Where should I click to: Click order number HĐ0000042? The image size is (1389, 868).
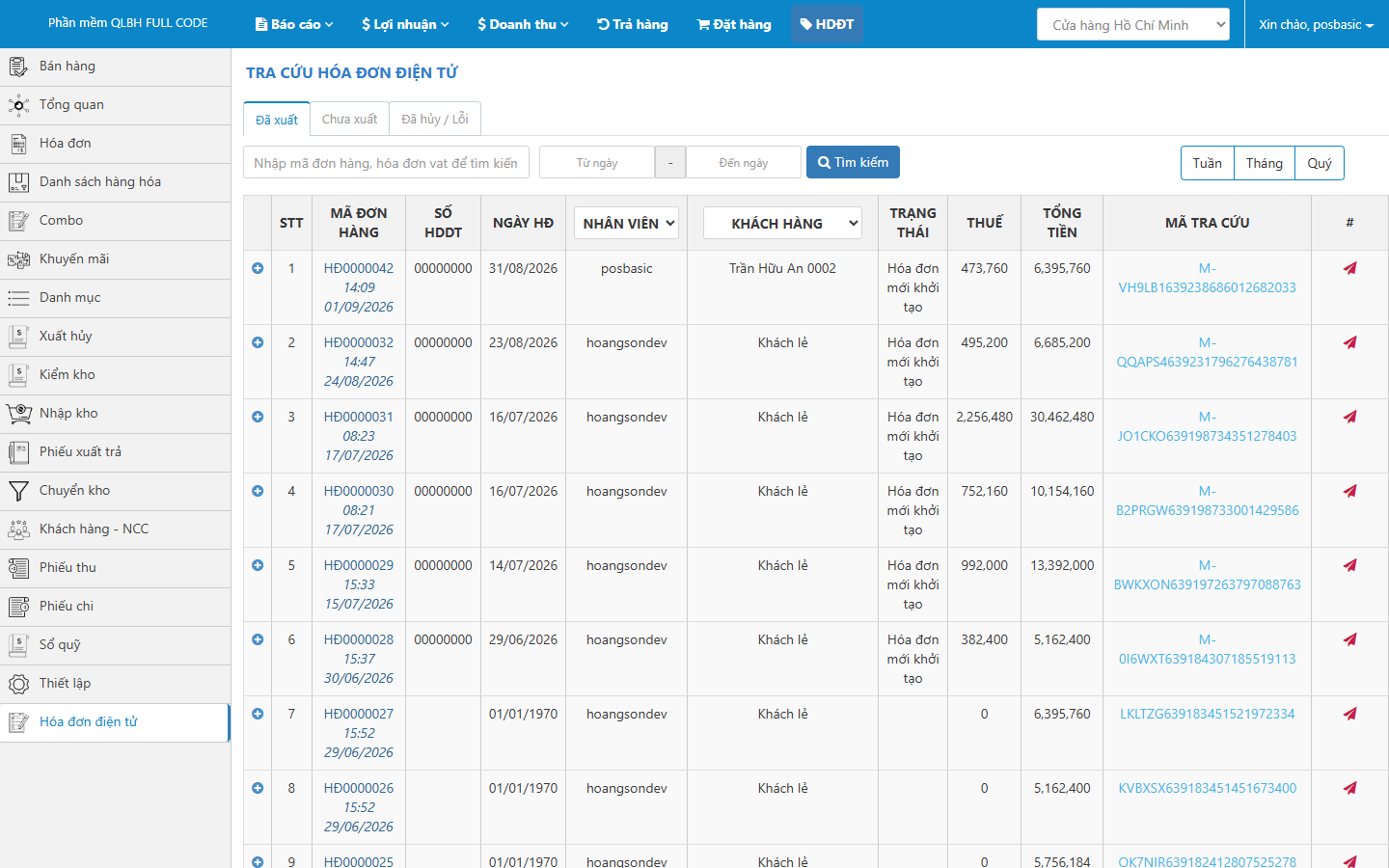click(x=359, y=268)
